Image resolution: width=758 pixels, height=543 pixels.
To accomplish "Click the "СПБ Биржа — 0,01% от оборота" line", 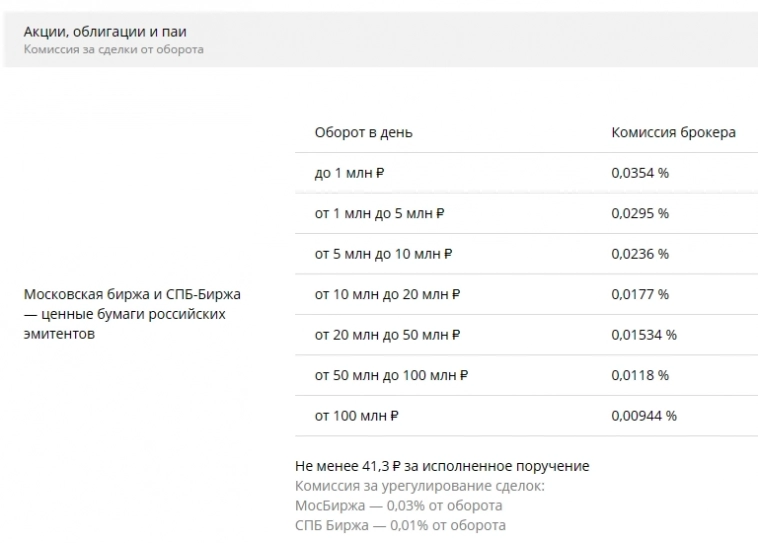I will coord(400,525).
